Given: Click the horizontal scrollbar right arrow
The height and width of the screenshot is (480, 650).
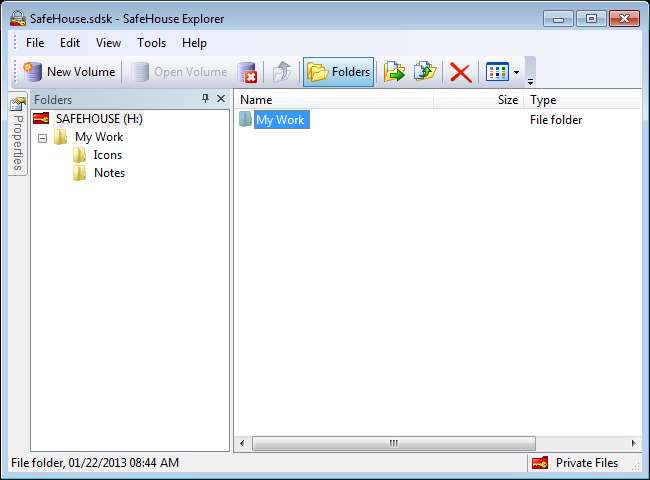Looking at the screenshot, I should pos(634,444).
